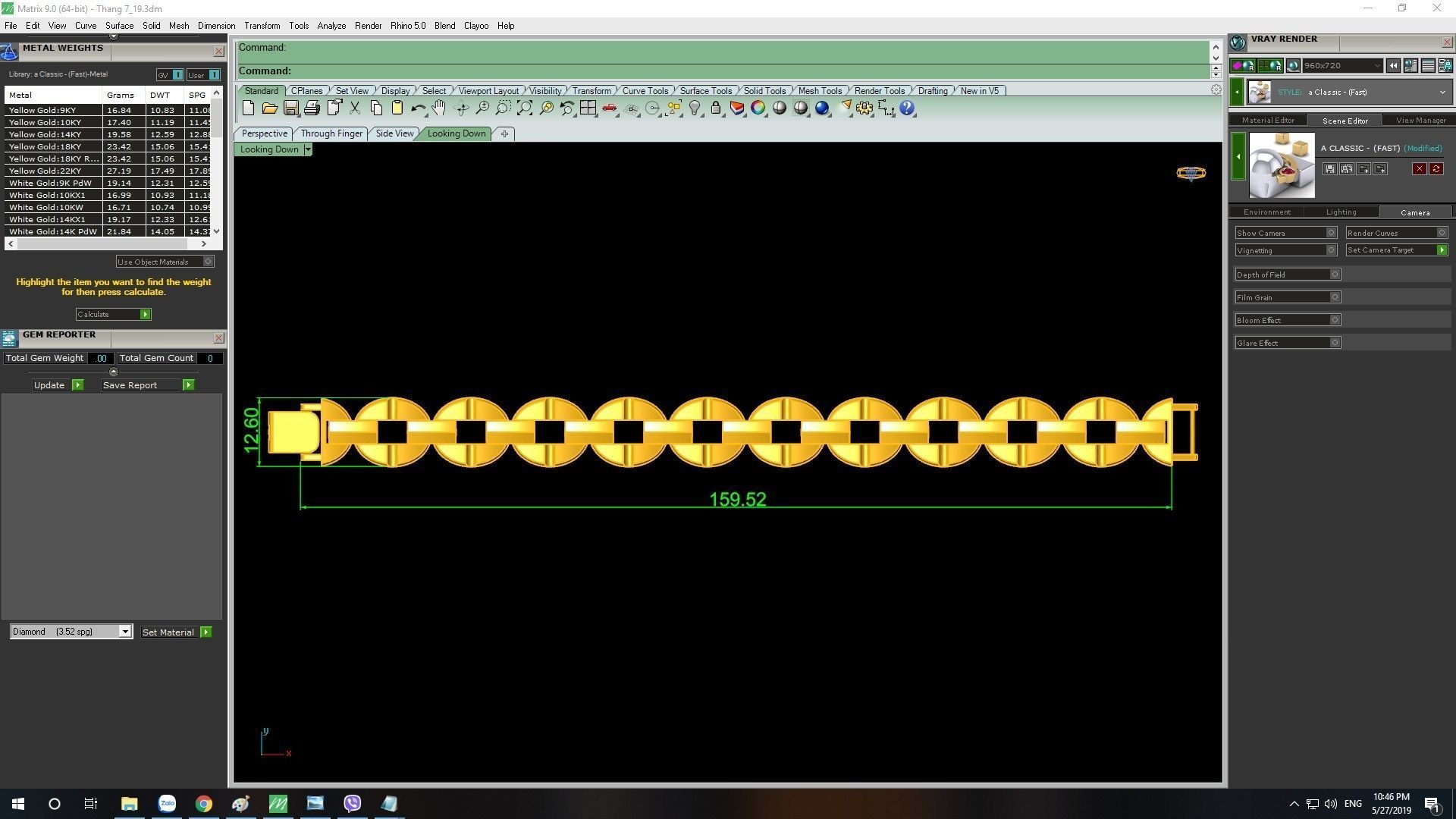Toggle the GV library button
Viewport: 1456px width, 819px height.
[x=170, y=75]
